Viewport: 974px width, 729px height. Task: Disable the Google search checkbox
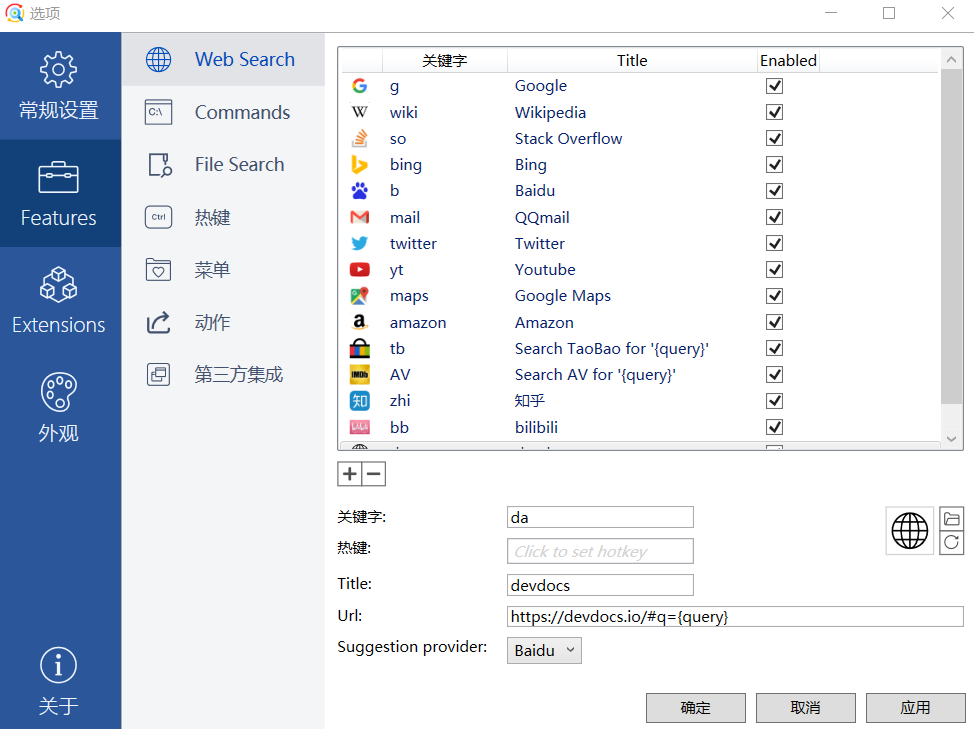[774, 86]
